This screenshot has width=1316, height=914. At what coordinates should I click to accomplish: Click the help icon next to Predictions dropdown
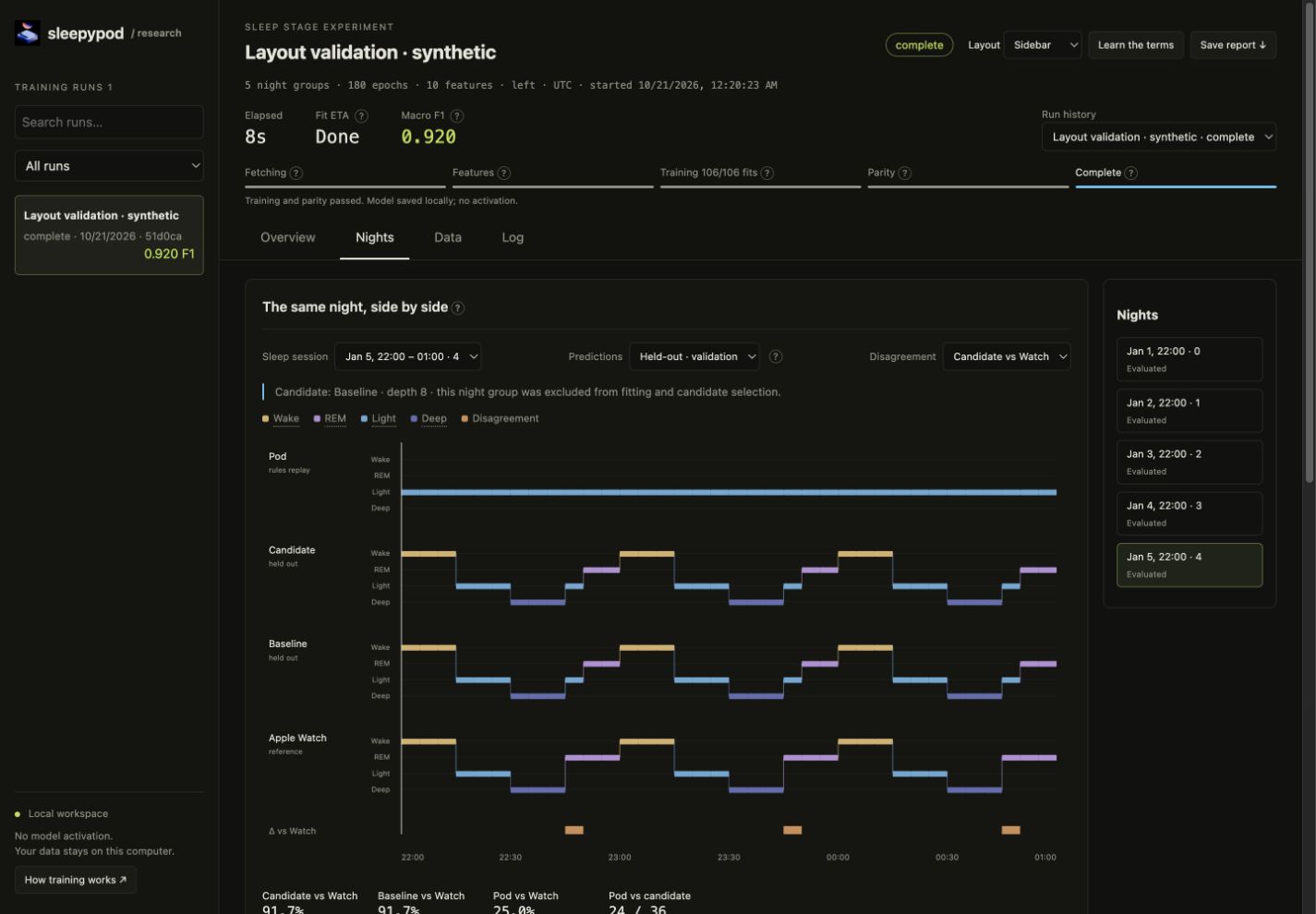[776, 356]
